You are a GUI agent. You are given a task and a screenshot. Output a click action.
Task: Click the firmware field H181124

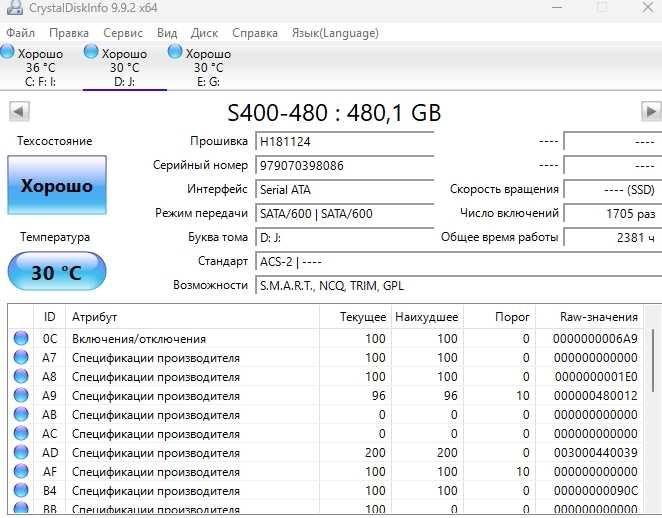[x=345, y=141]
